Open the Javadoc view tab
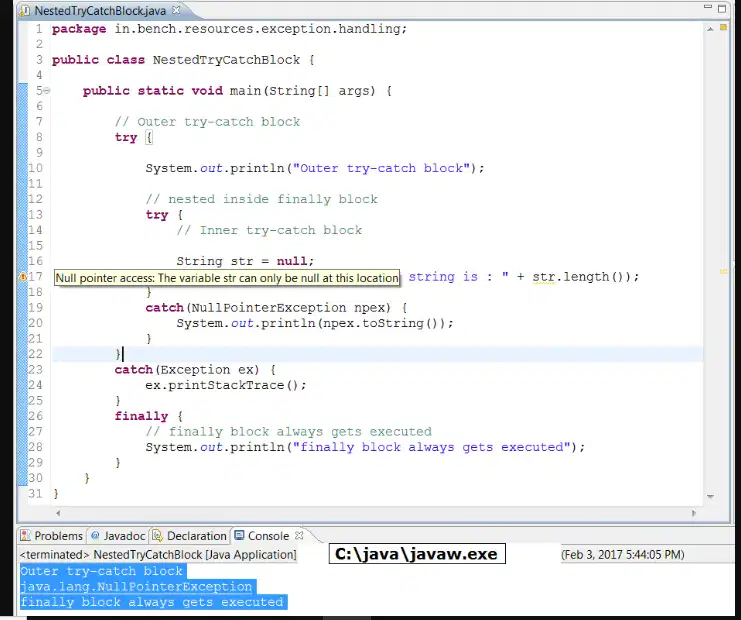The width and height of the screenshot is (741, 620). [117, 536]
